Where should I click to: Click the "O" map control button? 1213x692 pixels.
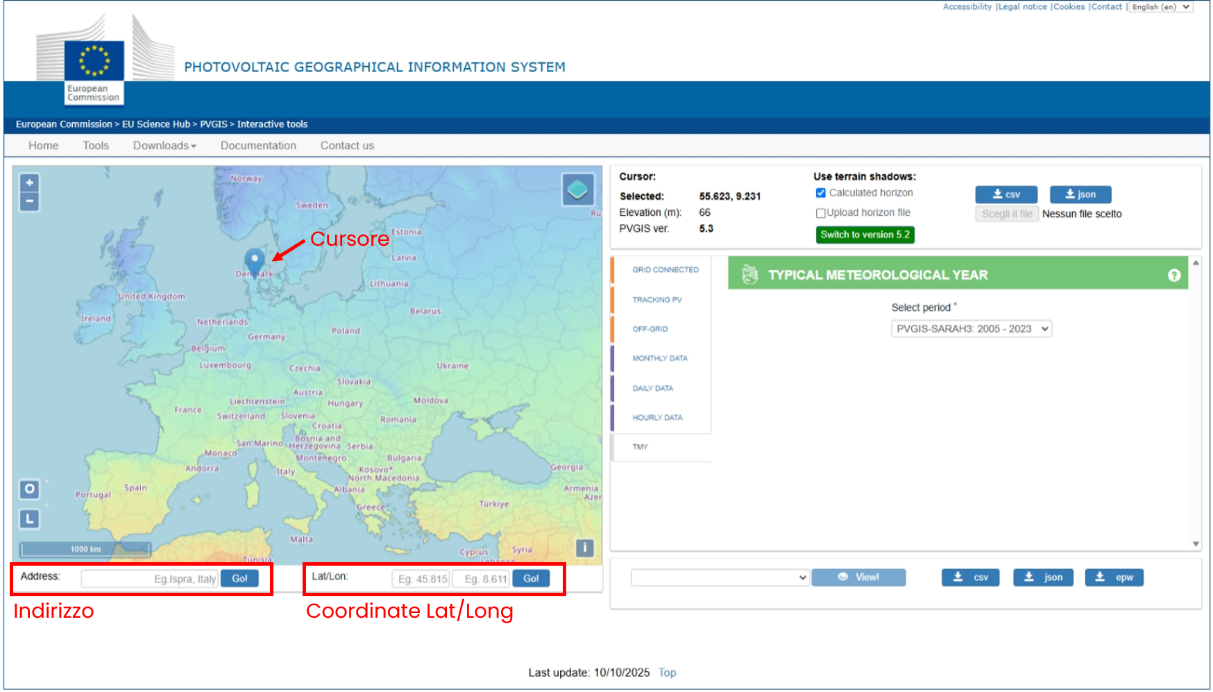30,489
